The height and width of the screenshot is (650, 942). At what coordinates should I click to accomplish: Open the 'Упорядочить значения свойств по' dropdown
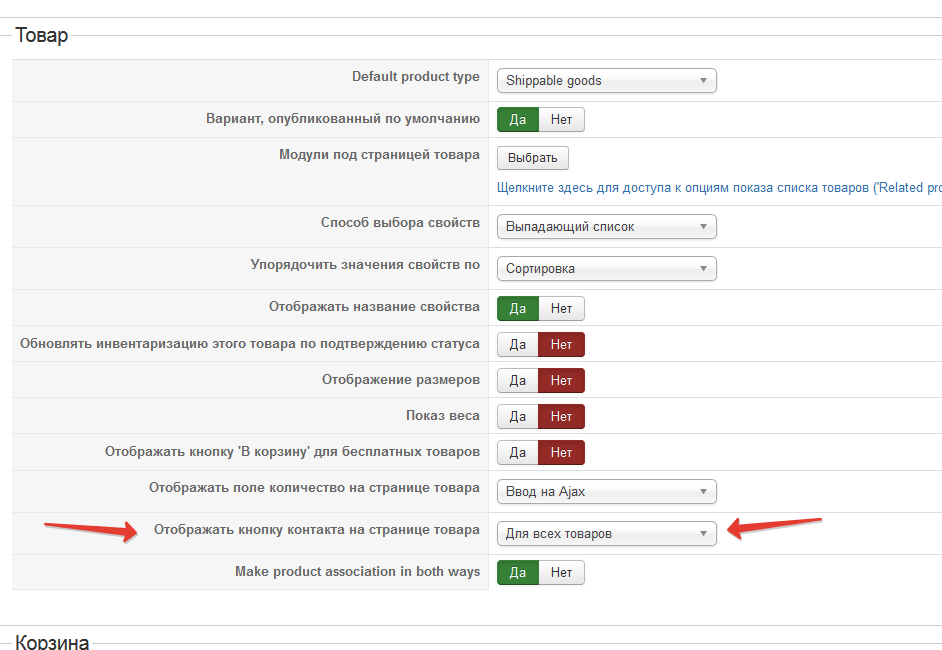coord(607,269)
